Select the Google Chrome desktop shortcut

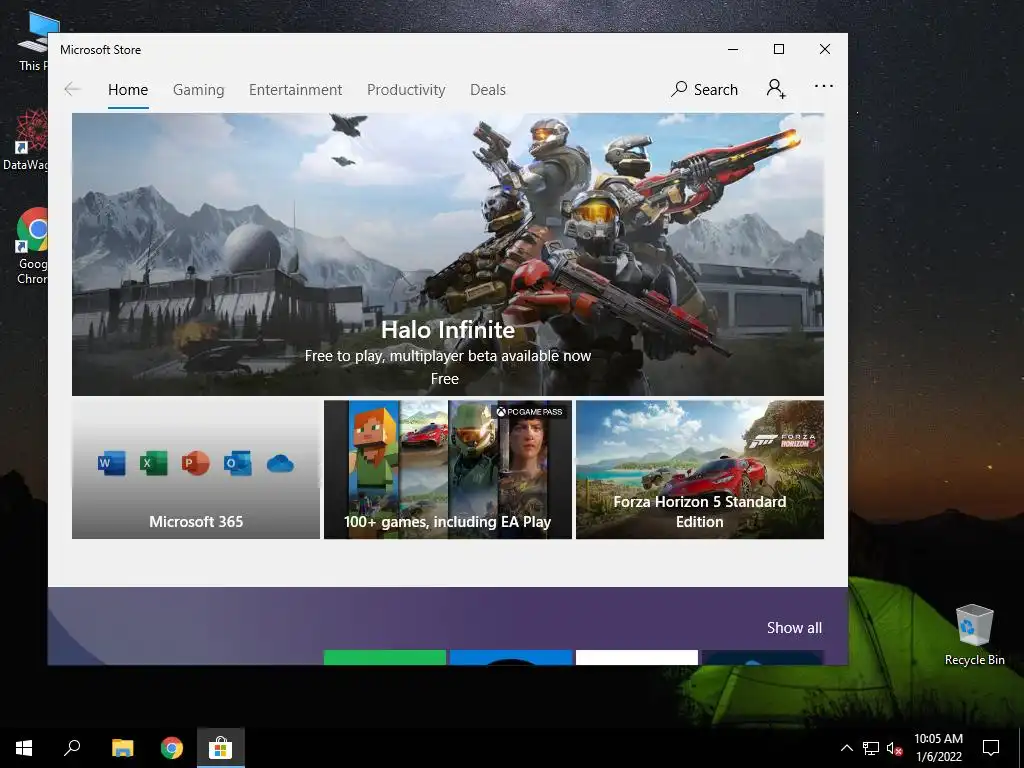pos(31,246)
